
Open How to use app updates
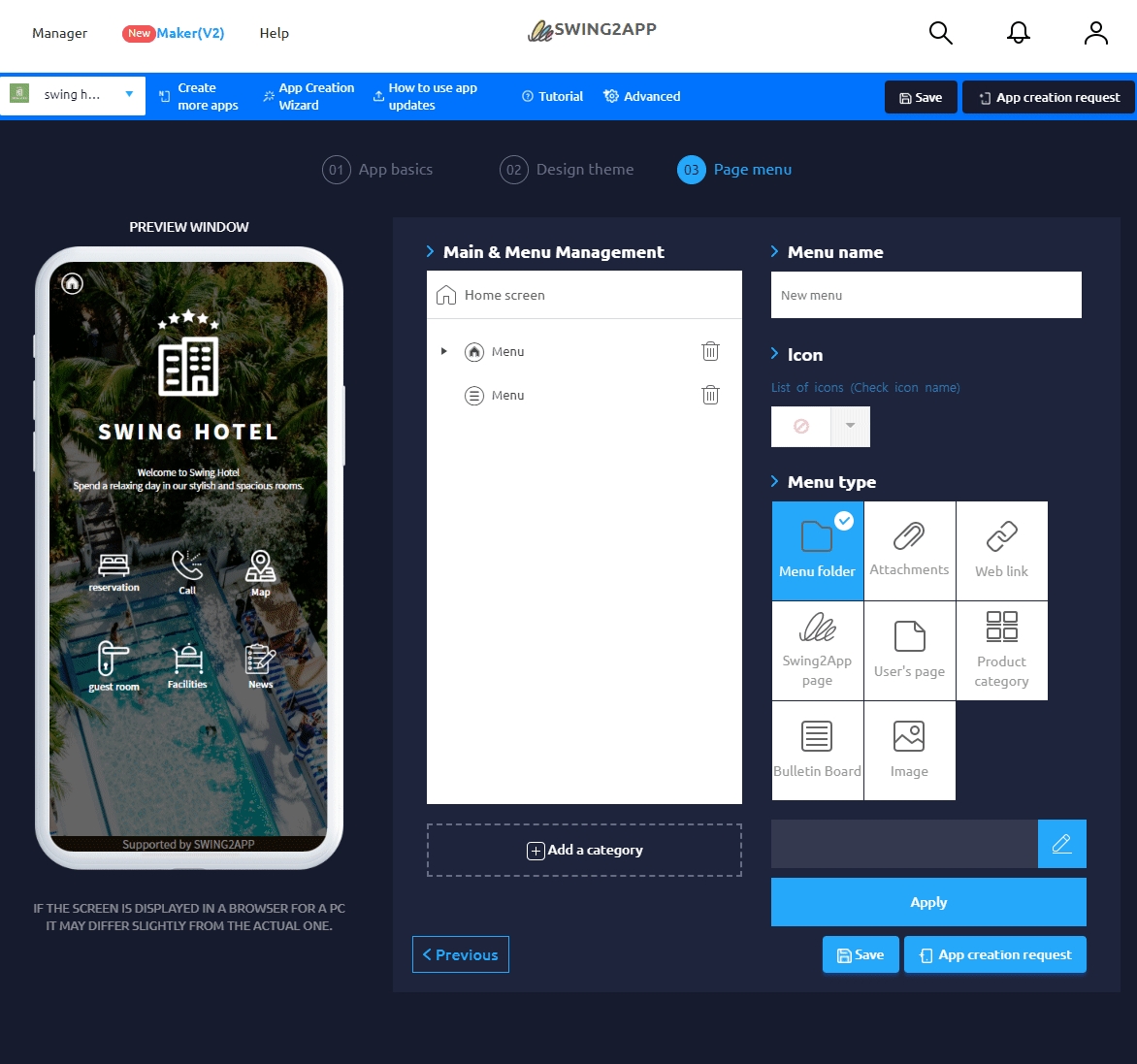tap(426, 96)
